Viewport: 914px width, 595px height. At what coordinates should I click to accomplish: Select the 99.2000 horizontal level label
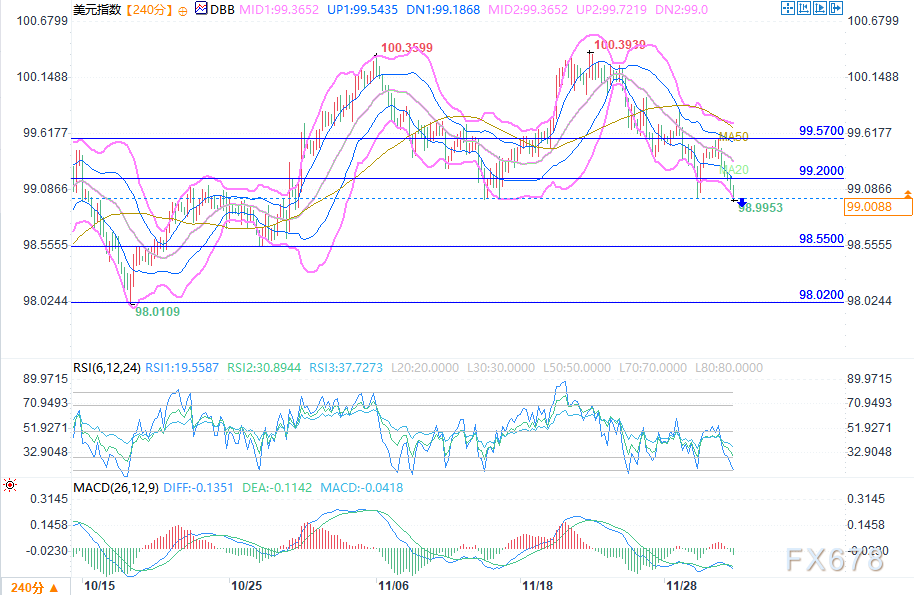pyautogui.click(x=821, y=171)
